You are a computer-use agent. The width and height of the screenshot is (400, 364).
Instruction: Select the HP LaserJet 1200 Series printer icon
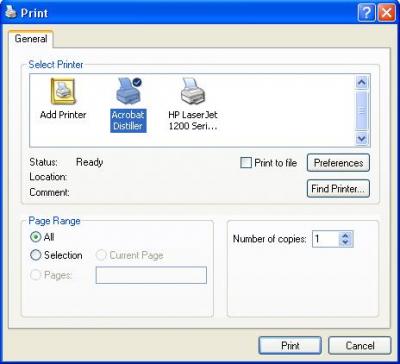(x=193, y=91)
